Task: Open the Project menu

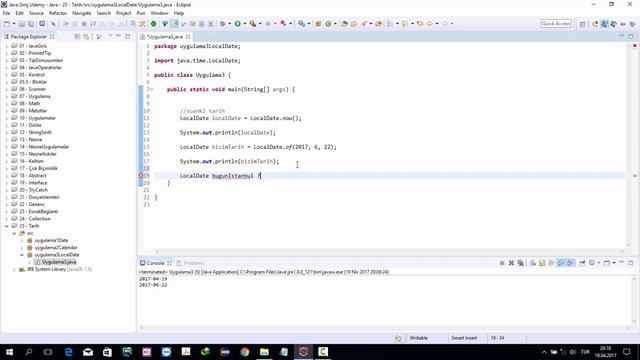Action: click(123, 13)
